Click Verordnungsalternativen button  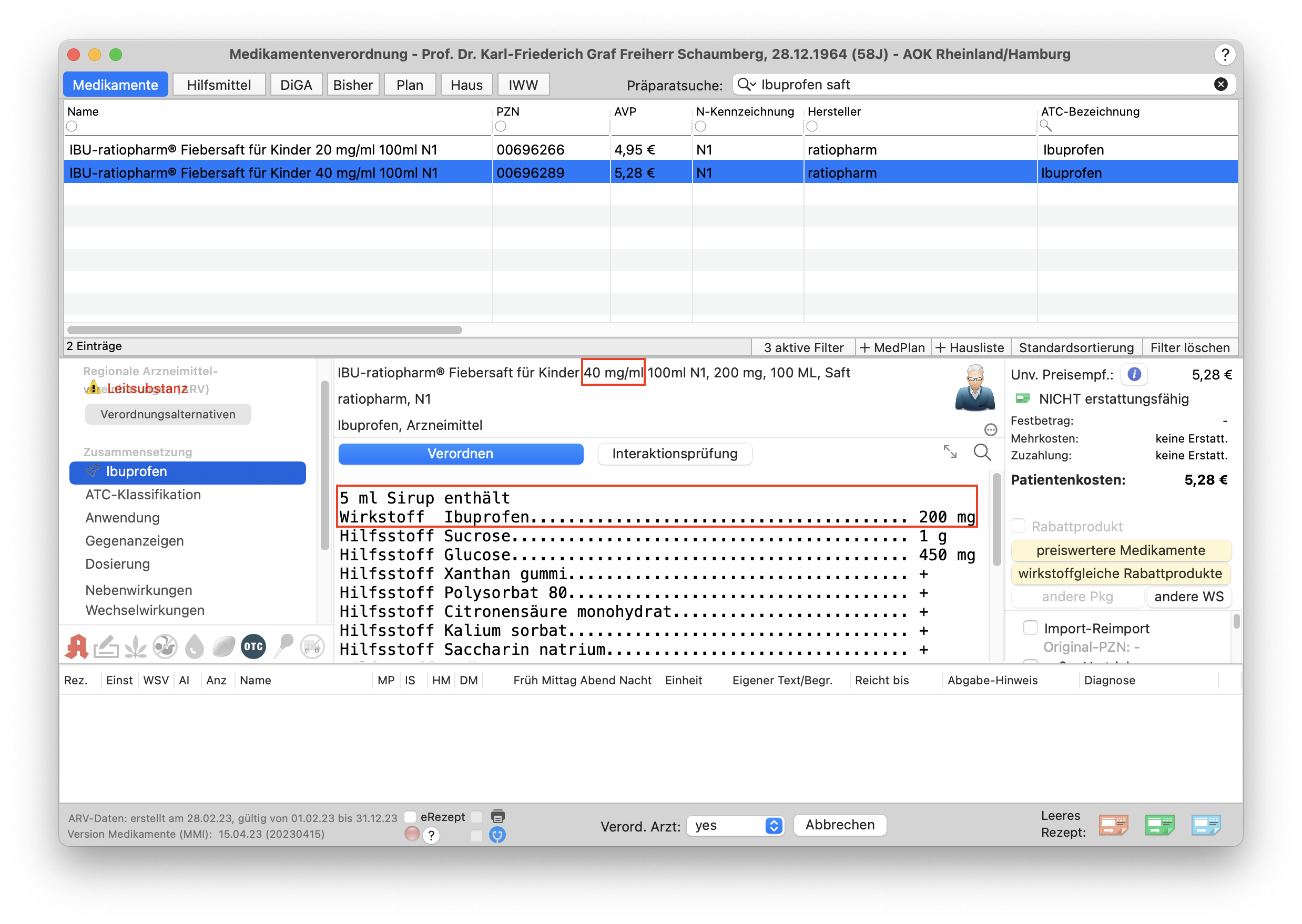[168, 414]
